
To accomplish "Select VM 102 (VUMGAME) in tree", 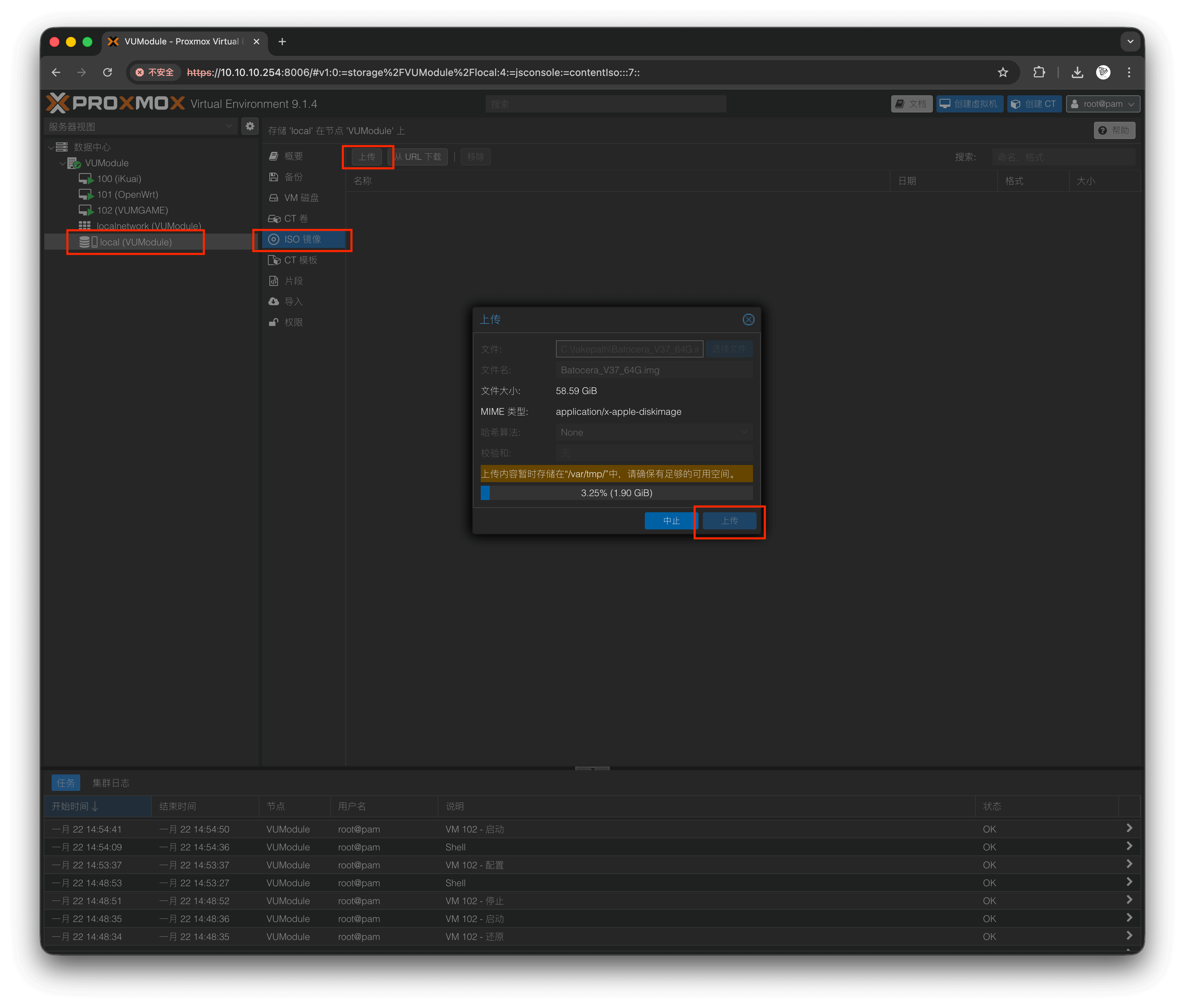I will (132, 210).
